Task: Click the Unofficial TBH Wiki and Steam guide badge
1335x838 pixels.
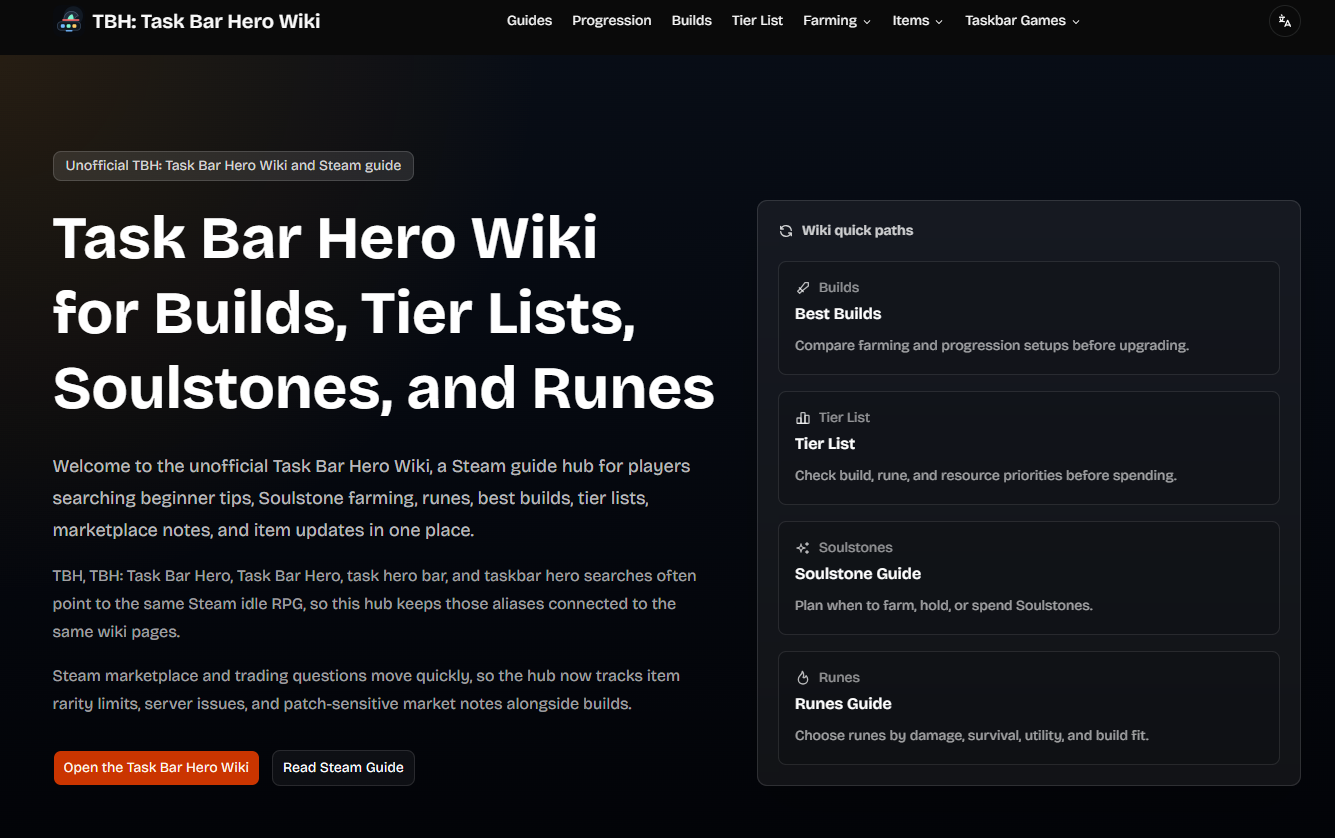Action: 233,166
